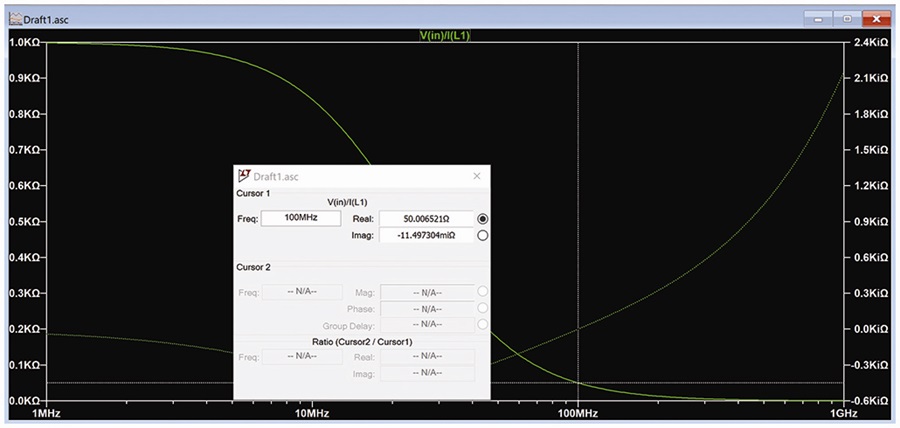Click the LTspice icon in cursor dialog title

click(x=244, y=176)
